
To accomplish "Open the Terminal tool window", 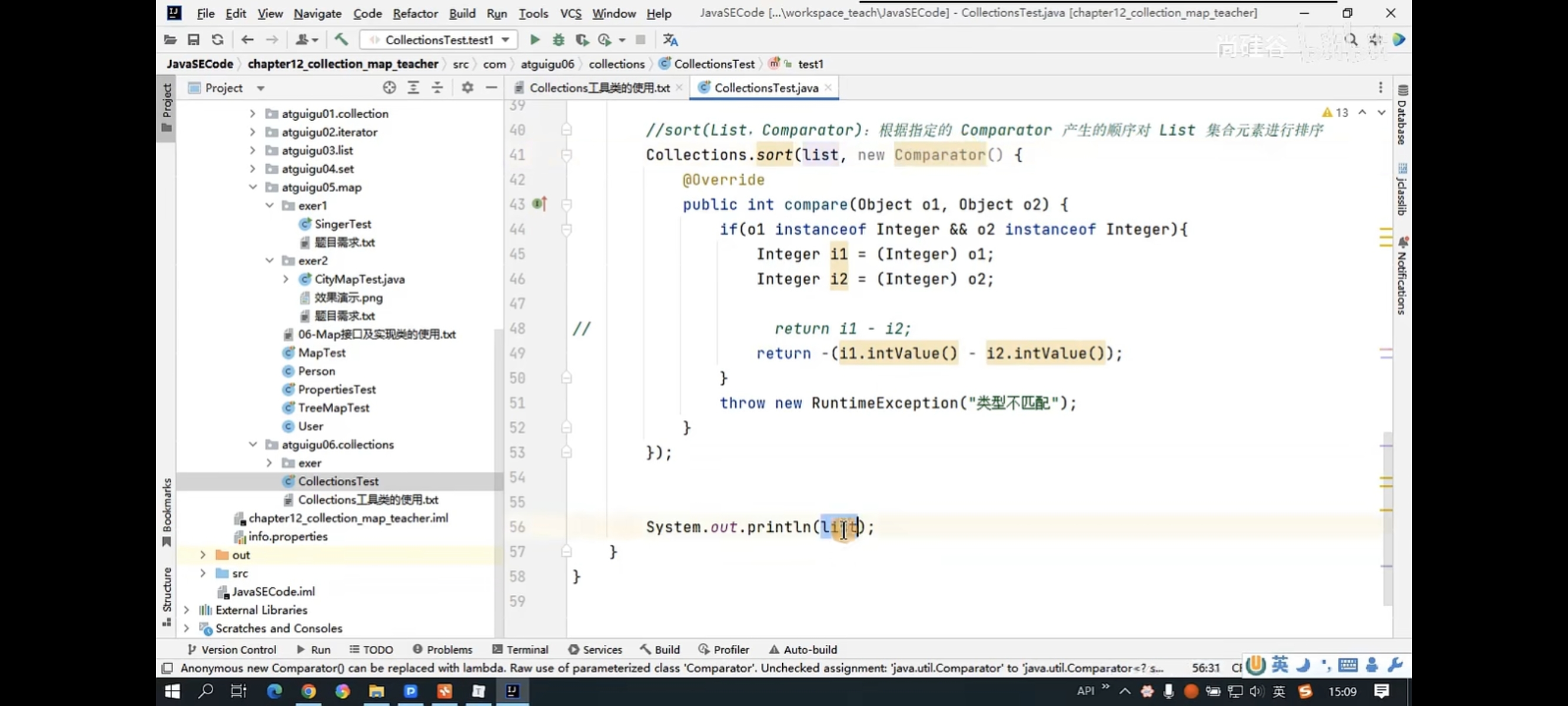I will click(x=520, y=650).
